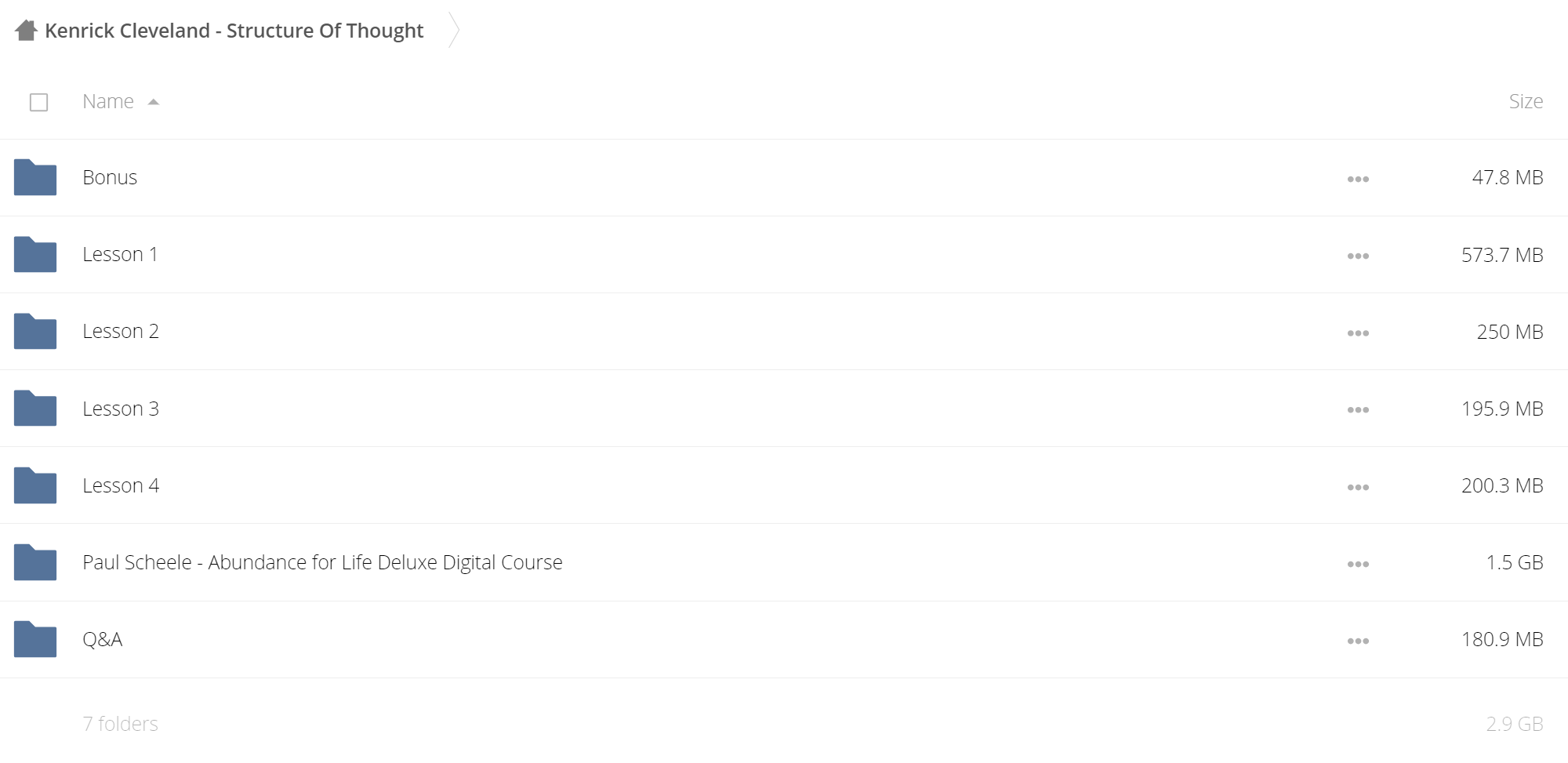Sort files by Size column
This screenshot has width=1568, height=763.
(x=1526, y=101)
